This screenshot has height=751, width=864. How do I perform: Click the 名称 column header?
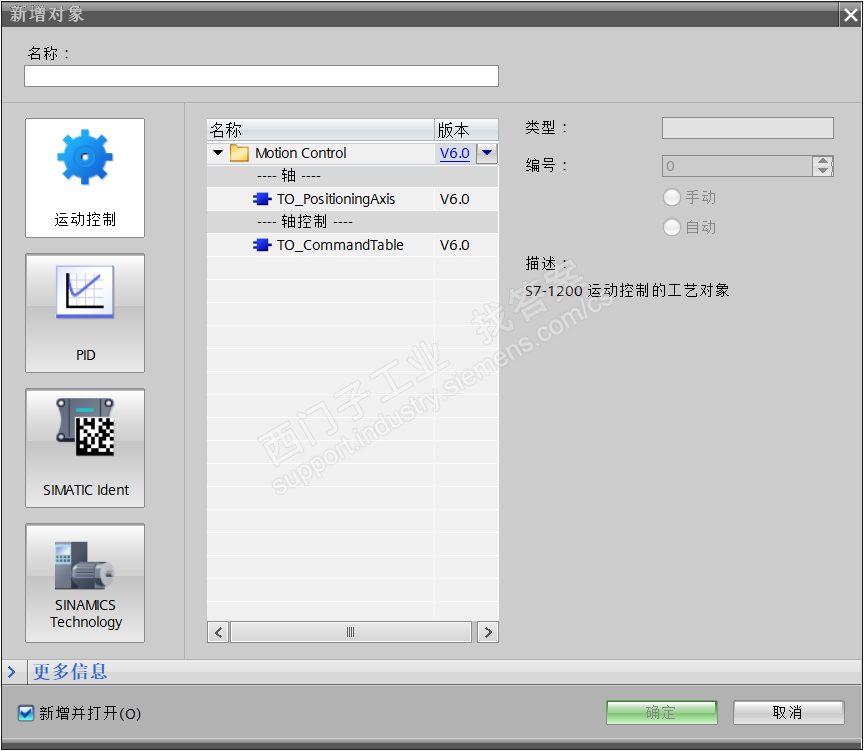click(x=321, y=130)
